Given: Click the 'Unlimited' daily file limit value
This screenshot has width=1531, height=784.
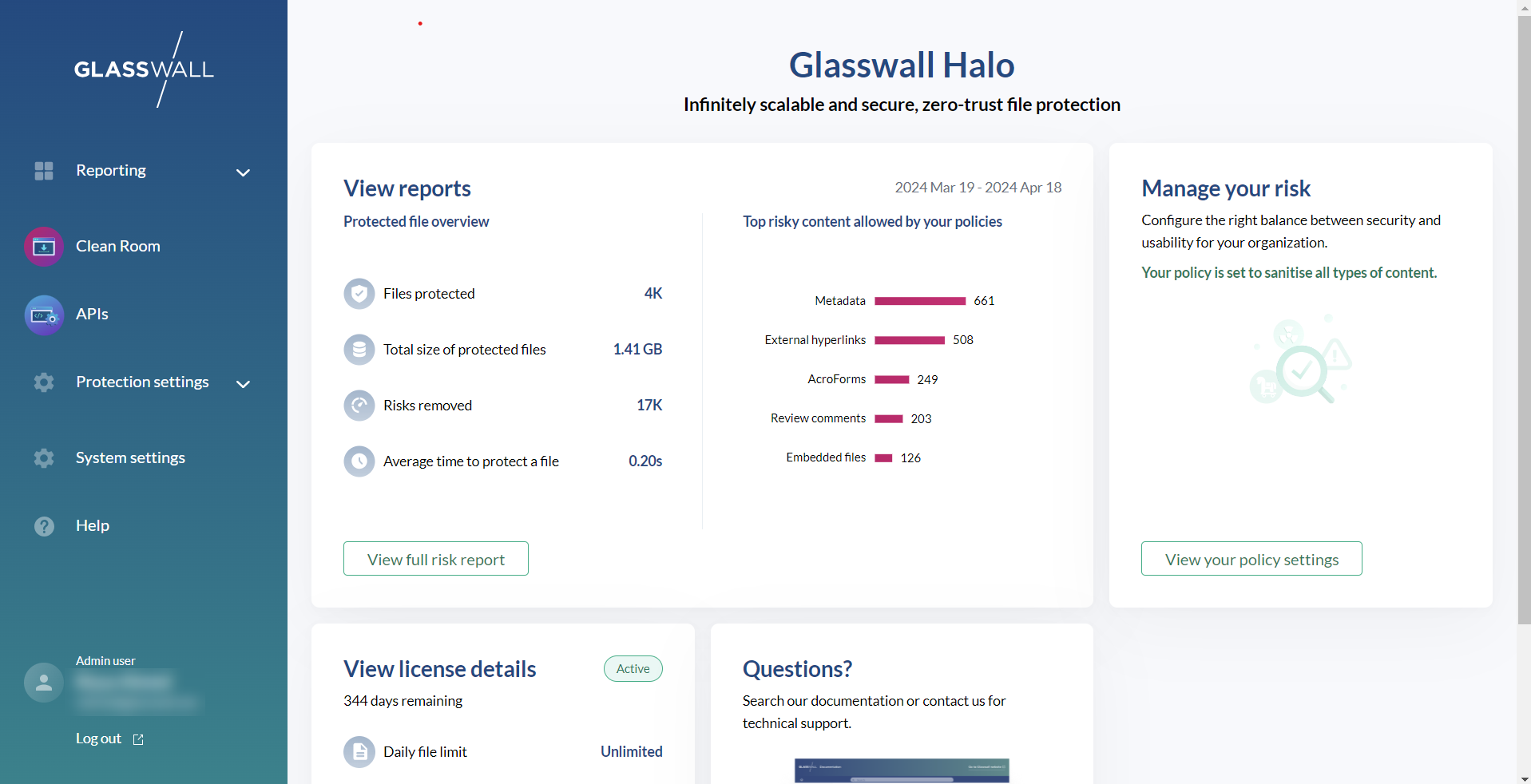Looking at the screenshot, I should click(632, 752).
